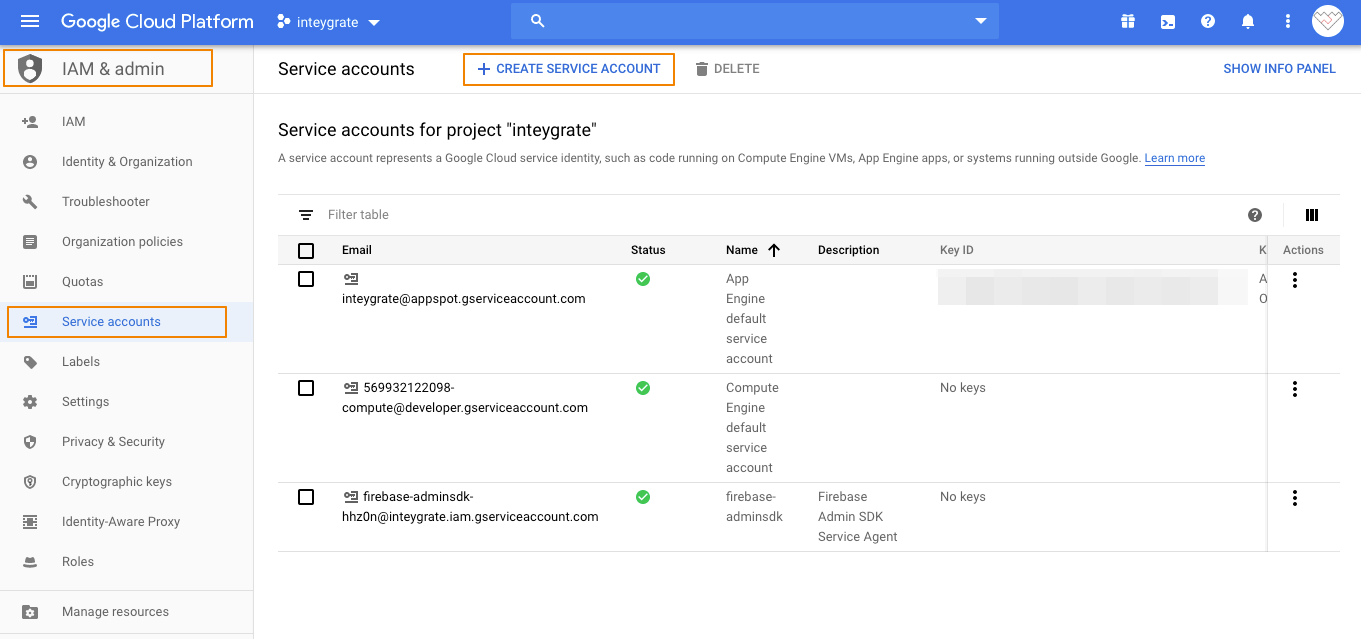Open actions menu for Compute Engine default account
The height and width of the screenshot is (639, 1361).
[x=1295, y=389]
